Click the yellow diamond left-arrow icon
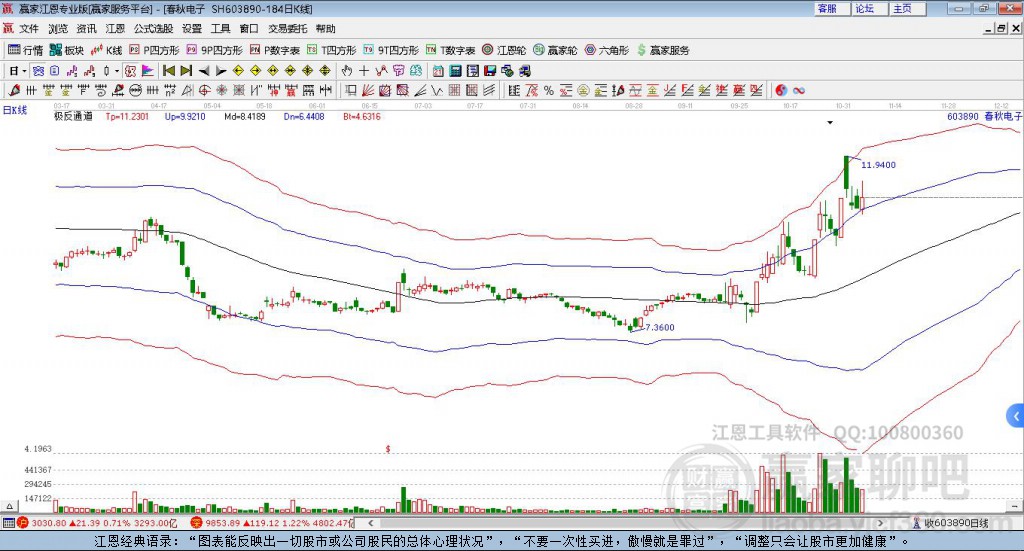This screenshot has width=1024, height=551. (x=238, y=71)
